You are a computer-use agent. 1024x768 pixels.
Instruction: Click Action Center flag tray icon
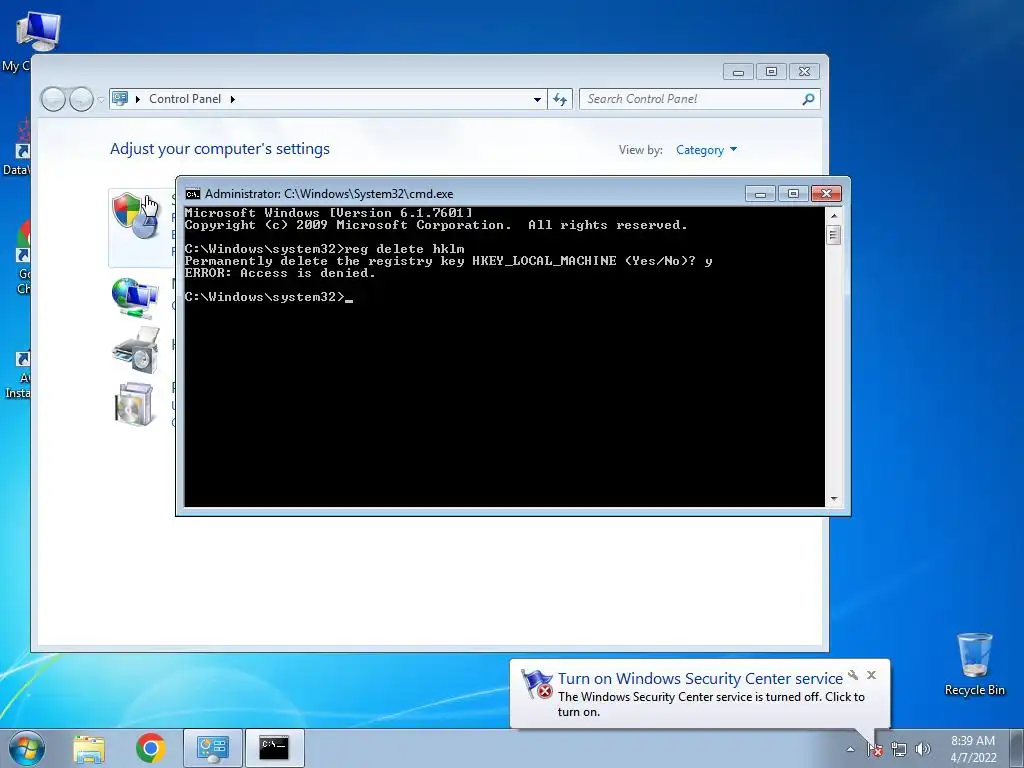875,749
